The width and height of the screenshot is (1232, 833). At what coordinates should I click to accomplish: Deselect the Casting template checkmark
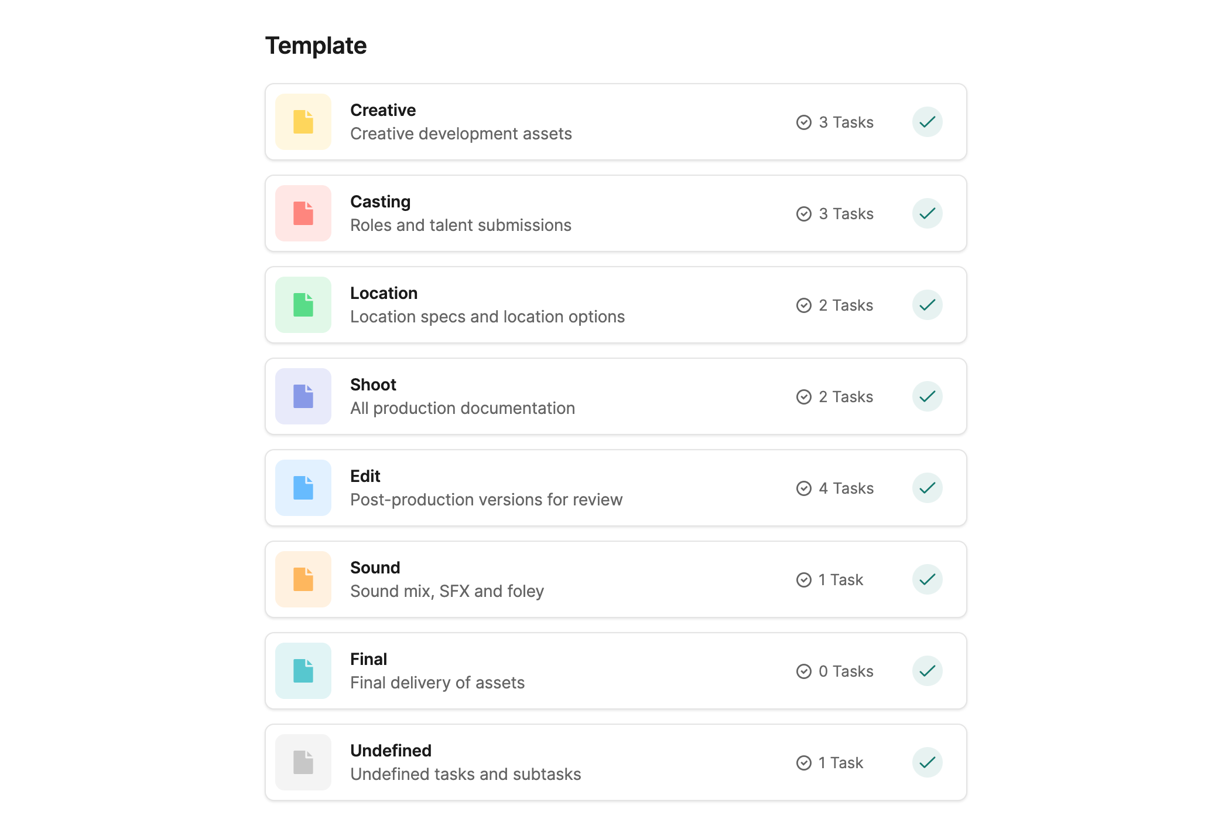(x=927, y=213)
